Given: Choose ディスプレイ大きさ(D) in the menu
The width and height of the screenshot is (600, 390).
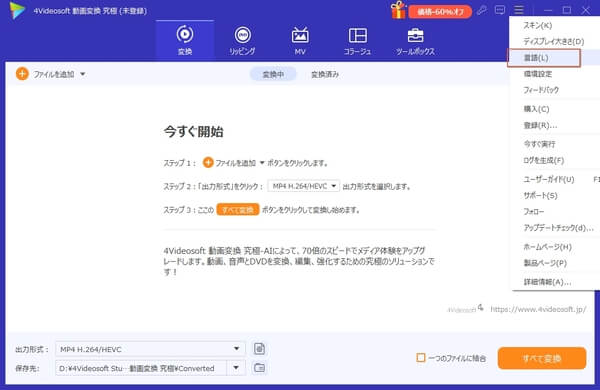Looking at the screenshot, I should pyautogui.click(x=554, y=41).
